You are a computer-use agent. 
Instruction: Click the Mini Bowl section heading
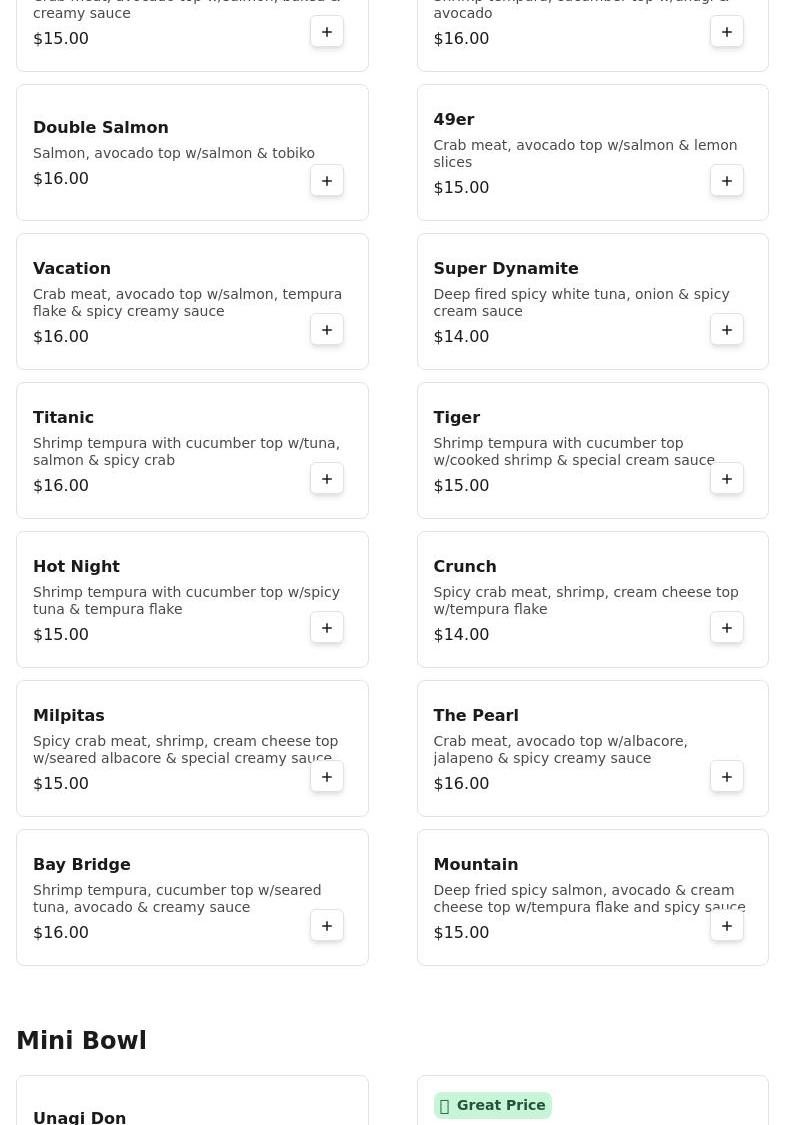(x=81, y=1041)
